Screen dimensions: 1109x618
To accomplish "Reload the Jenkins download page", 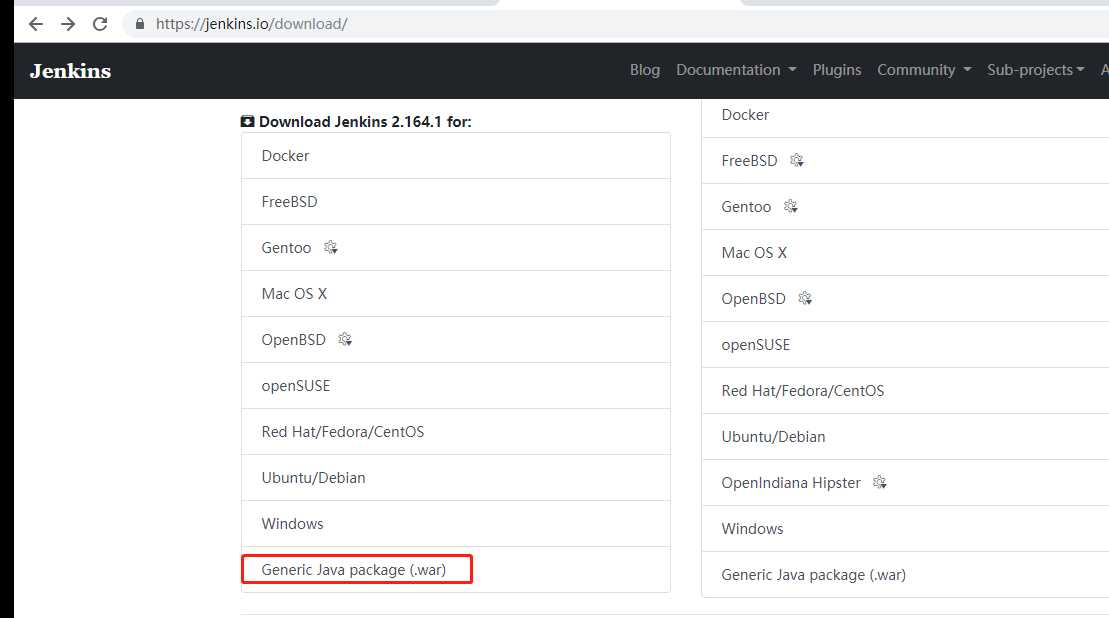I will coord(100,24).
